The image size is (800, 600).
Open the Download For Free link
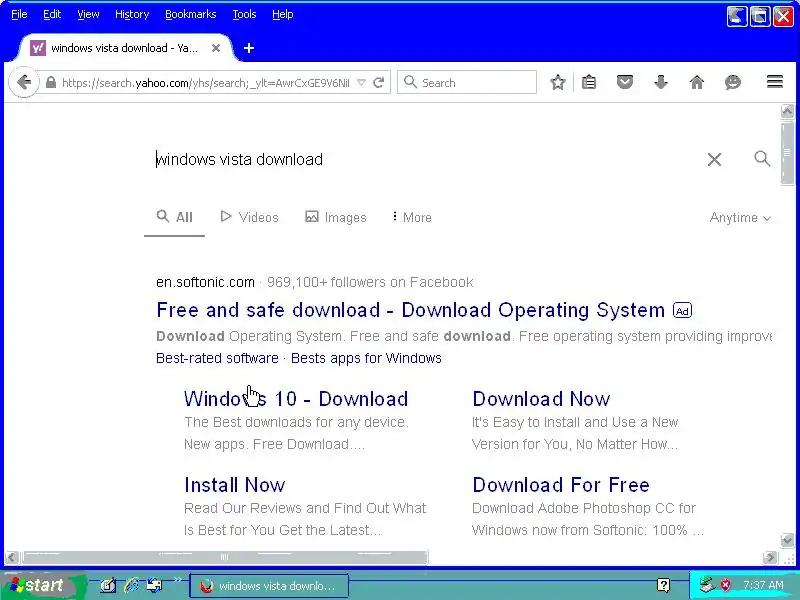point(561,485)
